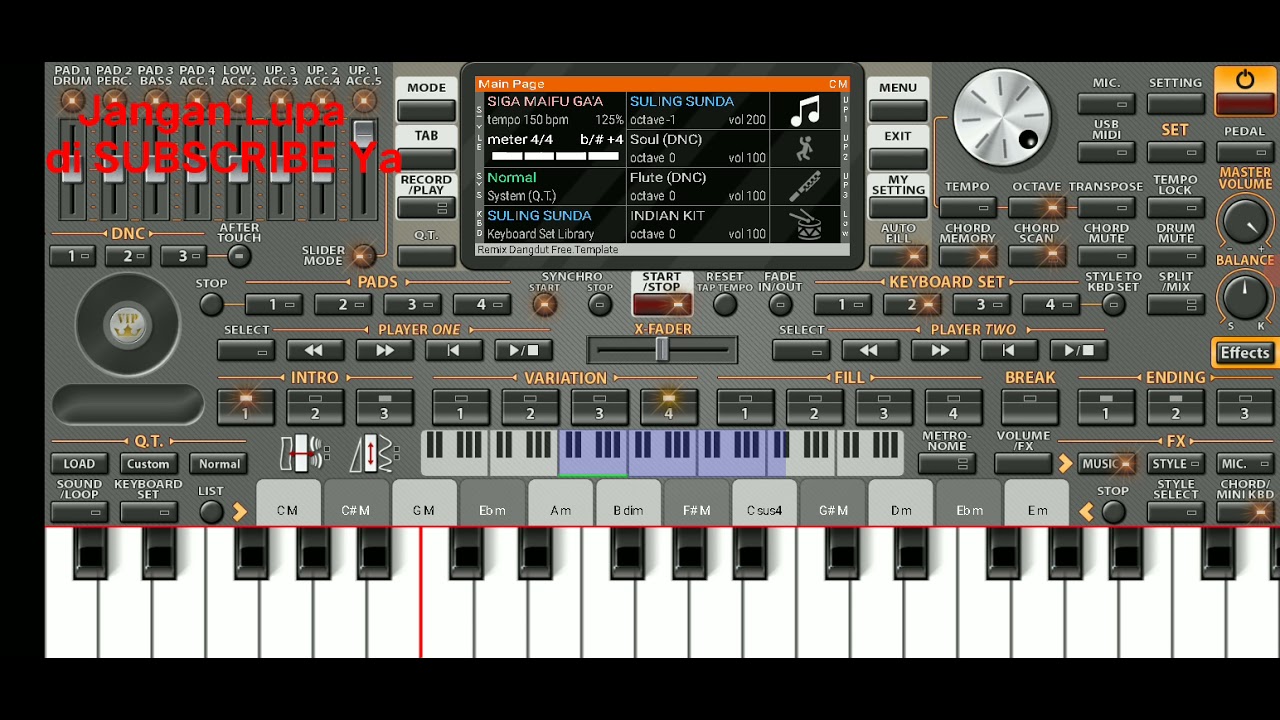Tap the power button icon
This screenshot has width=1280, height=720.
coord(1244,80)
